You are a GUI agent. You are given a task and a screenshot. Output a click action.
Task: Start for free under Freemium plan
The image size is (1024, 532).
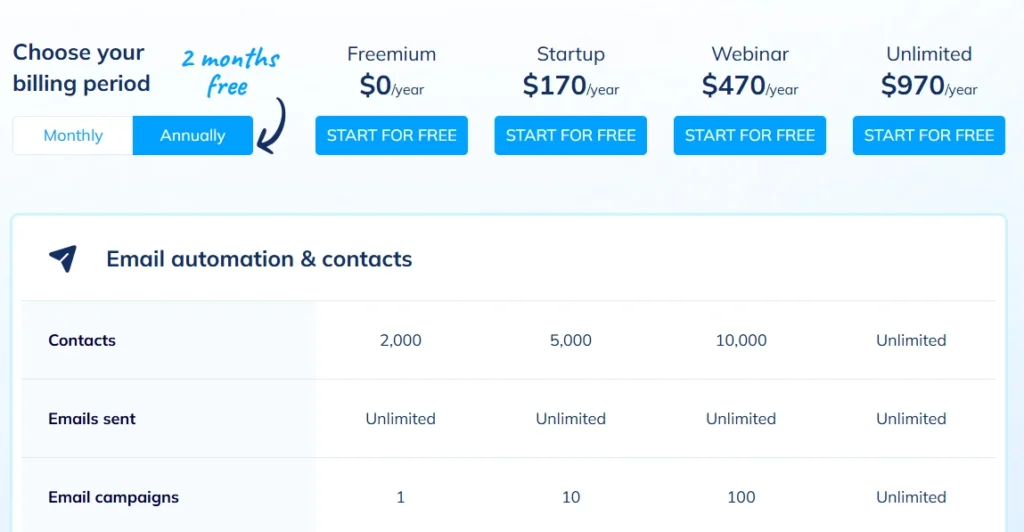(x=391, y=136)
